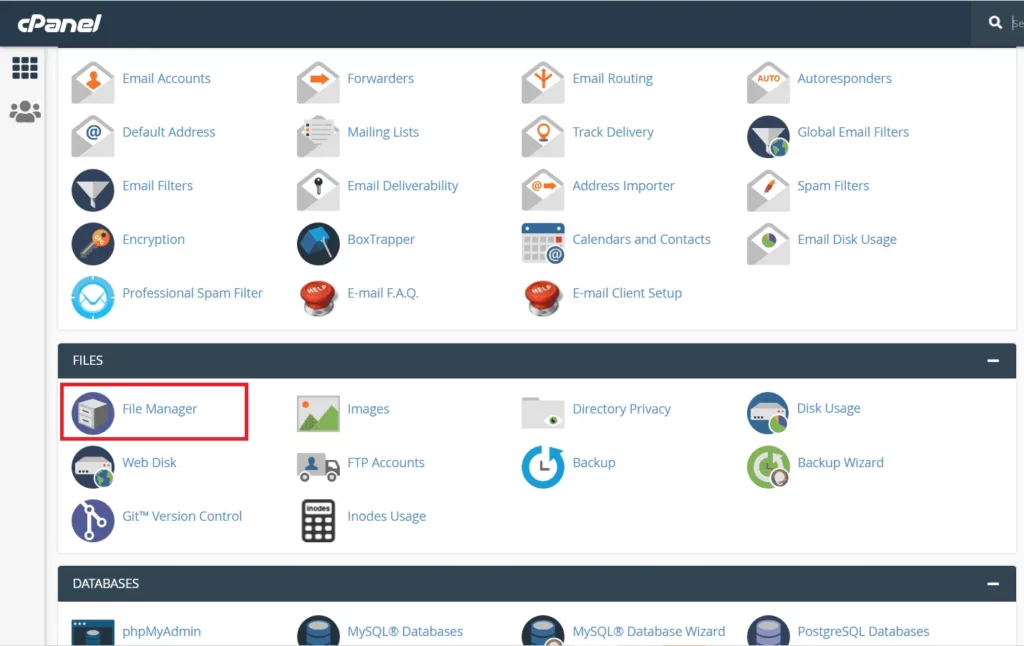
Task: Open the Email Deliverability link
Action: click(x=403, y=186)
